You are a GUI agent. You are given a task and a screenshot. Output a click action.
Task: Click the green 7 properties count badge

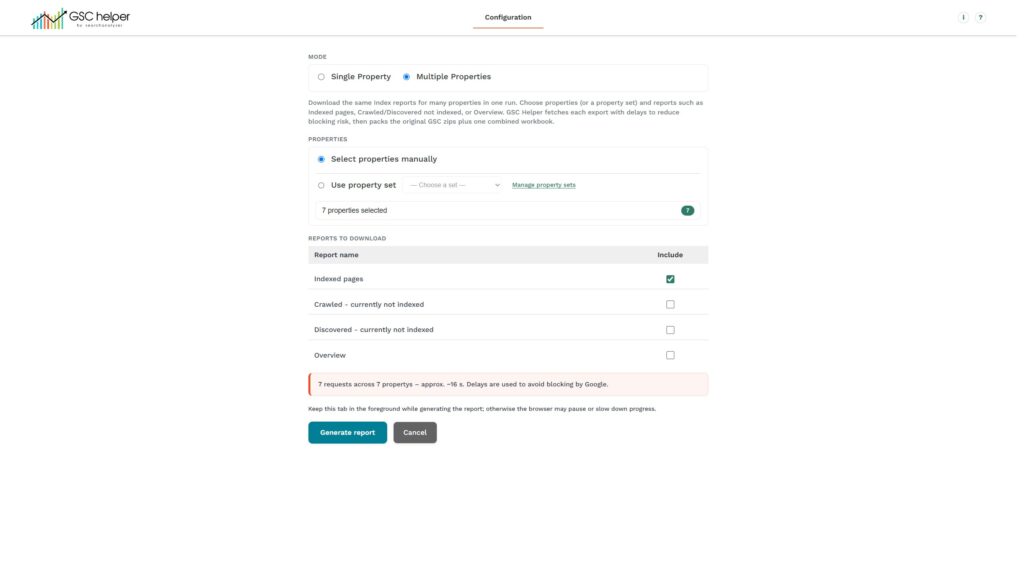687,210
